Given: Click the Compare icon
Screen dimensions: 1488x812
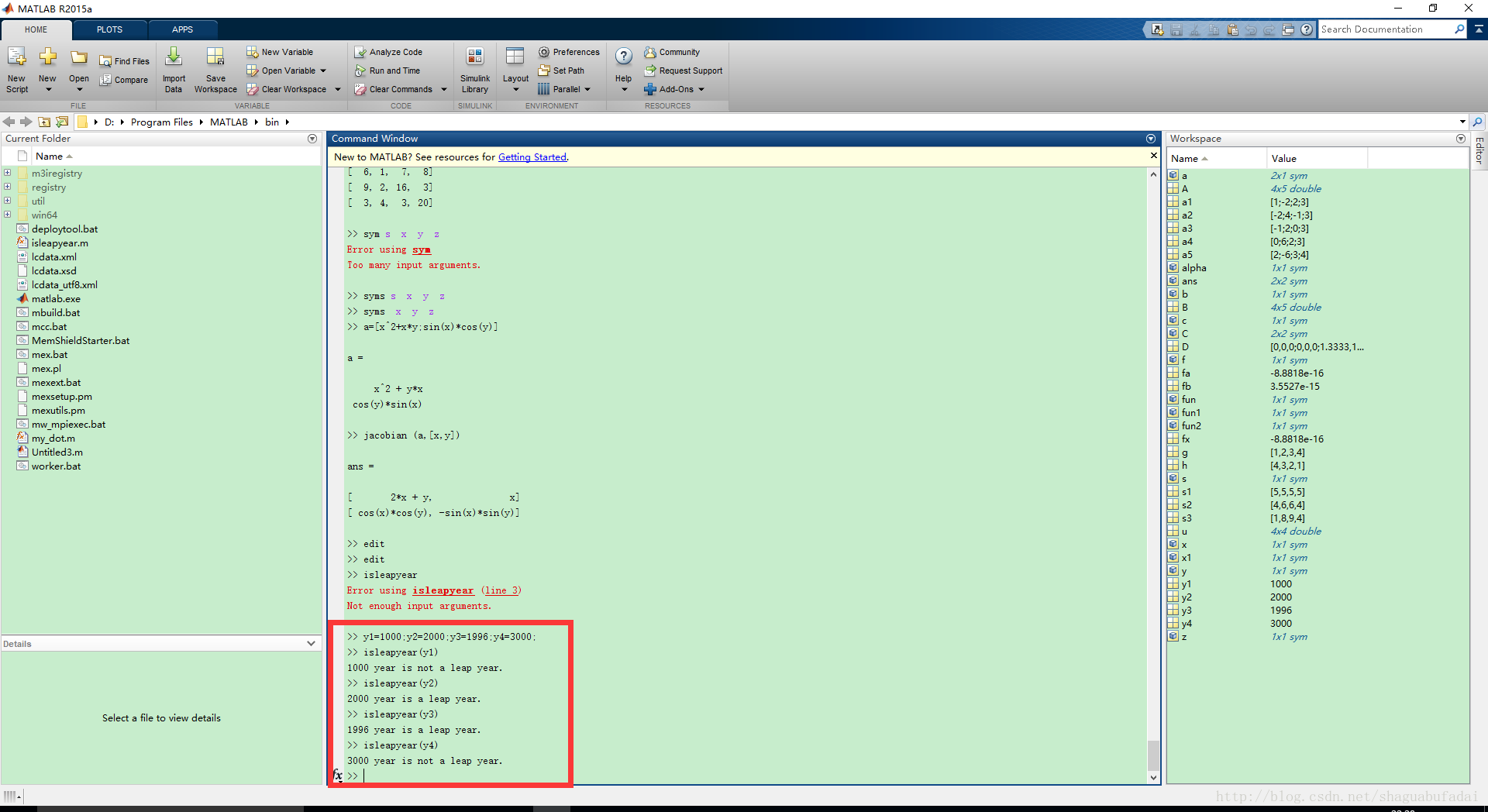Looking at the screenshot, I should click(105, 80).
